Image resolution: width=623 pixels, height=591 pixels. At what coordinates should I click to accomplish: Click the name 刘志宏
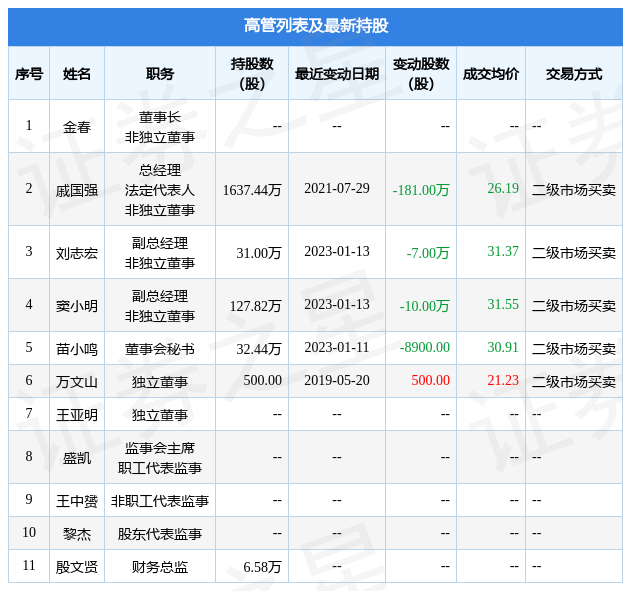click(77, 253)
